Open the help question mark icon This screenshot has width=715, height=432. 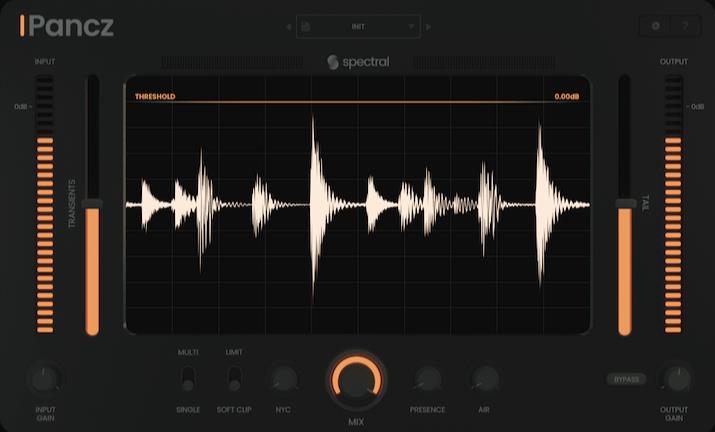point(685,26)
